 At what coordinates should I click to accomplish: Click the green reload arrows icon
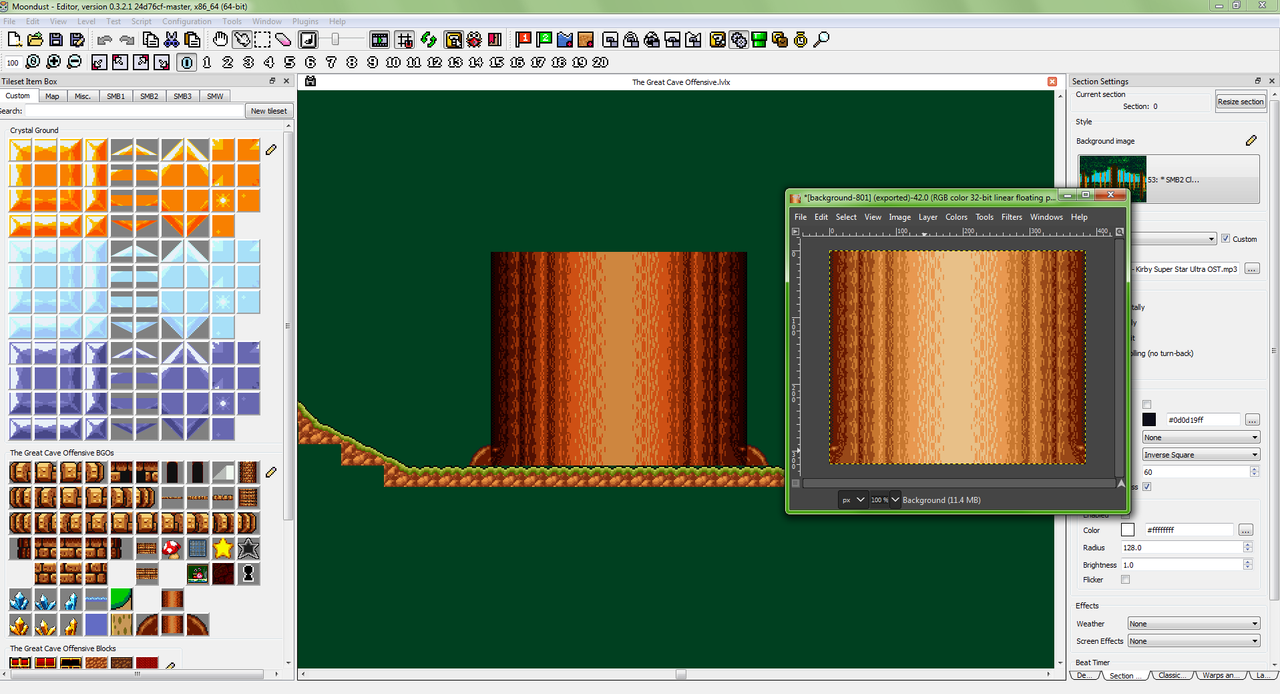click(x=428, y=40)
